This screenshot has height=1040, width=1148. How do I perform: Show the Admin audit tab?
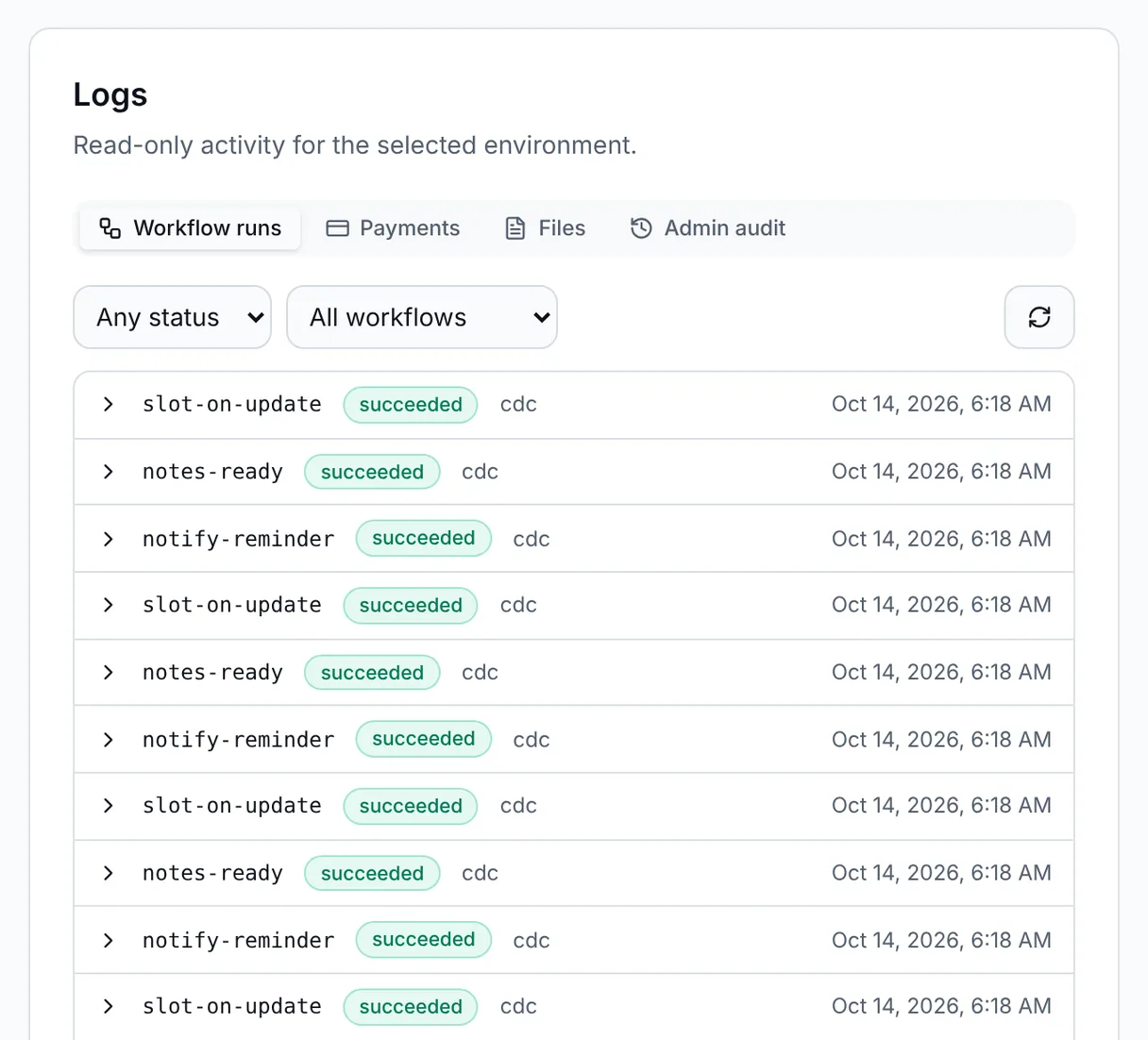[708, 228]
